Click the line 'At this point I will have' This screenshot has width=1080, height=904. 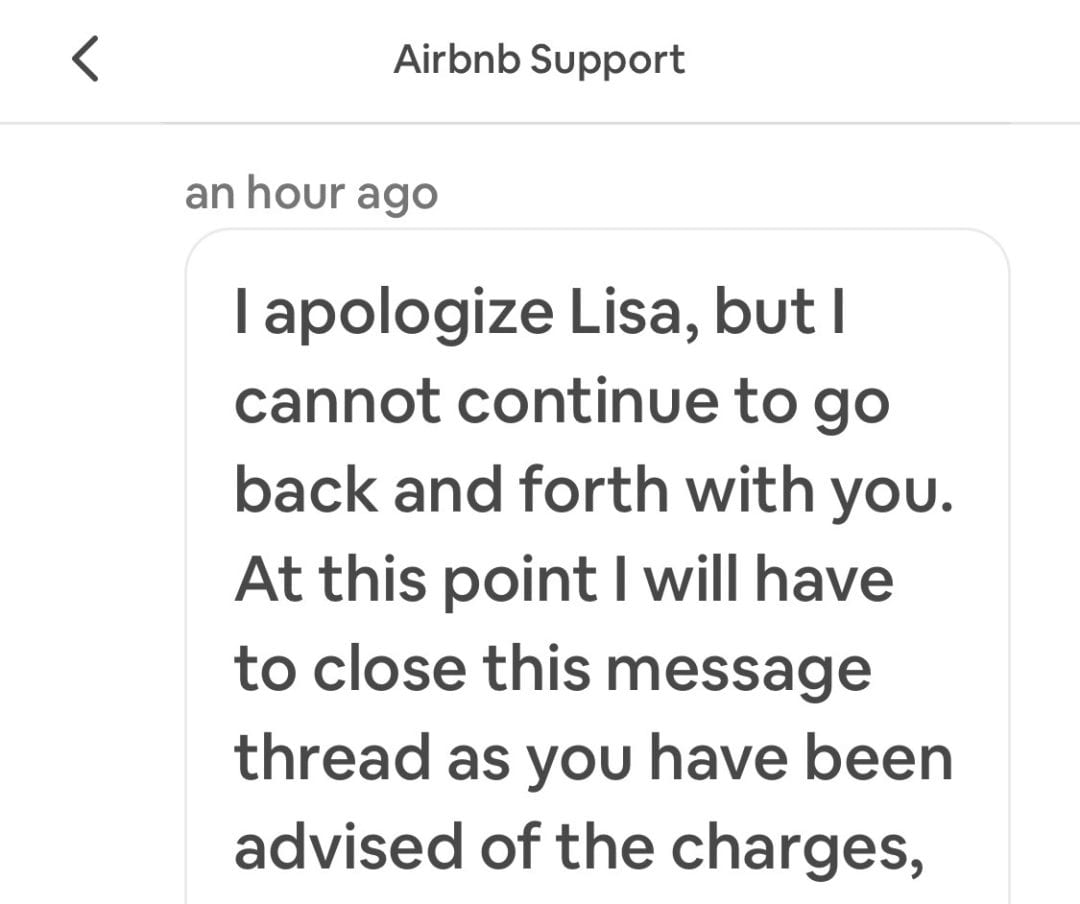(564, 580)
